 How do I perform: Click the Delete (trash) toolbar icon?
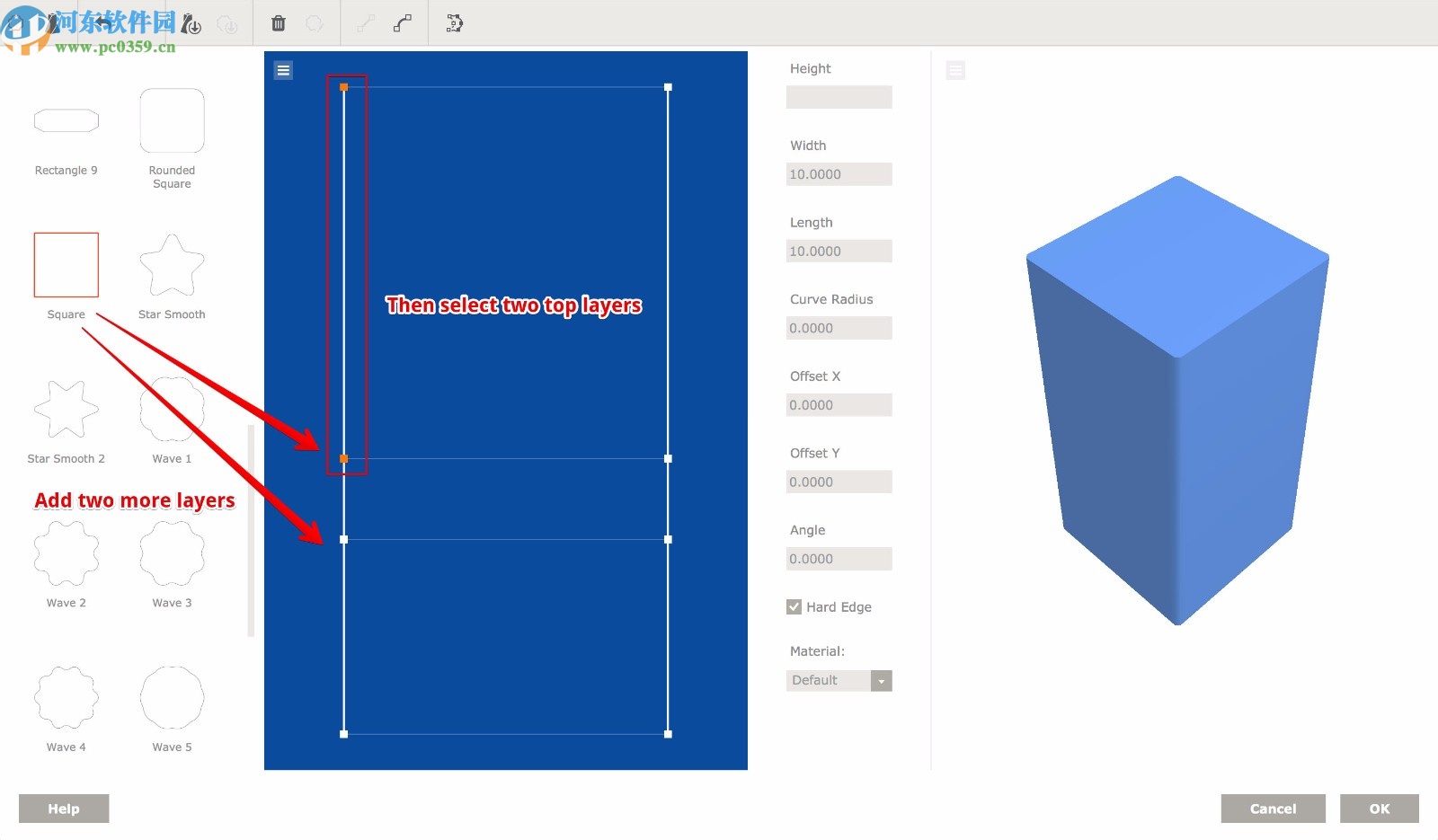click(279, 23)
